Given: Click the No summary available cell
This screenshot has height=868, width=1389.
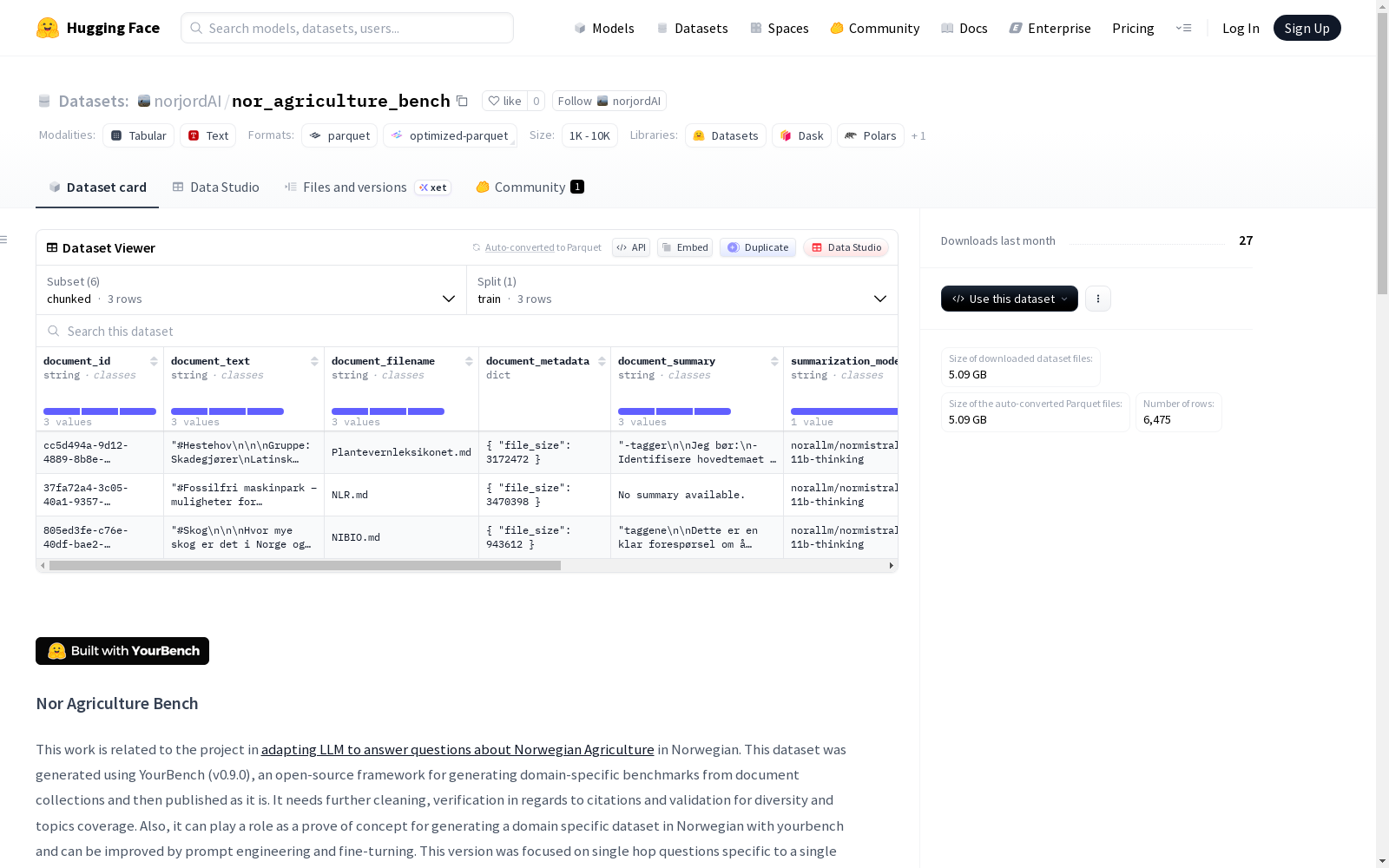Looking at the screenshot, I should pyautogui.click(x=697, y=495).
